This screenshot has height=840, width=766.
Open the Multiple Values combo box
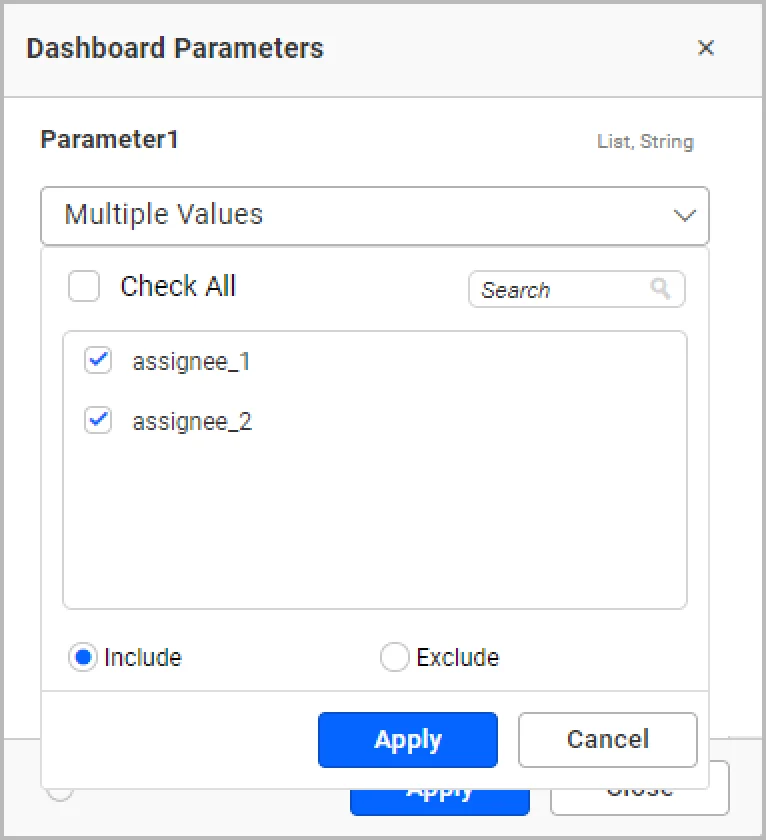pyautogui.click(x=360, y=216)
